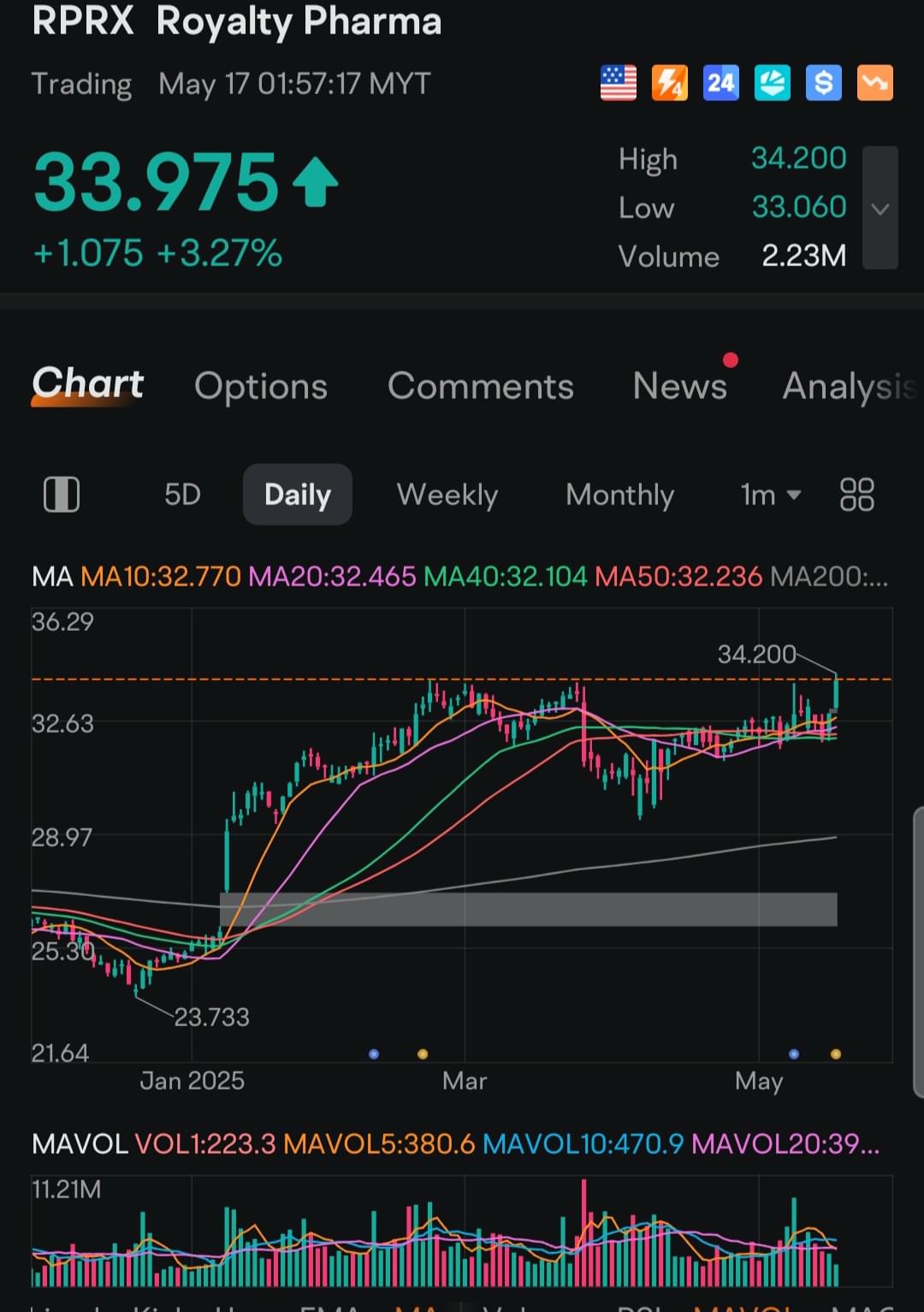Tap the Volume value 2.23M
The height and width of the screenshot is (1312, 924).
click(x=804, y=256)
